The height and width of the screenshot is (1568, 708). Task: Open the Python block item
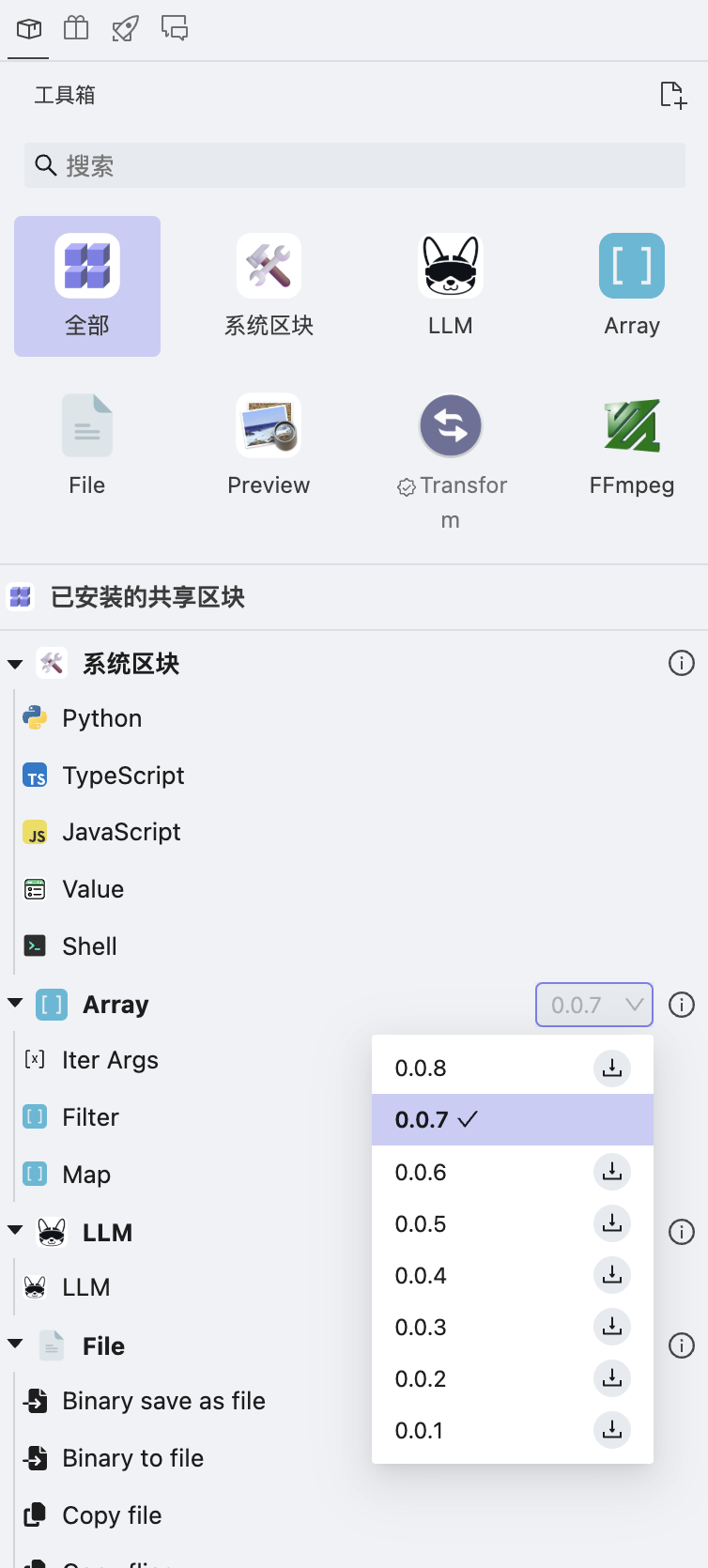tap(101, 718)
